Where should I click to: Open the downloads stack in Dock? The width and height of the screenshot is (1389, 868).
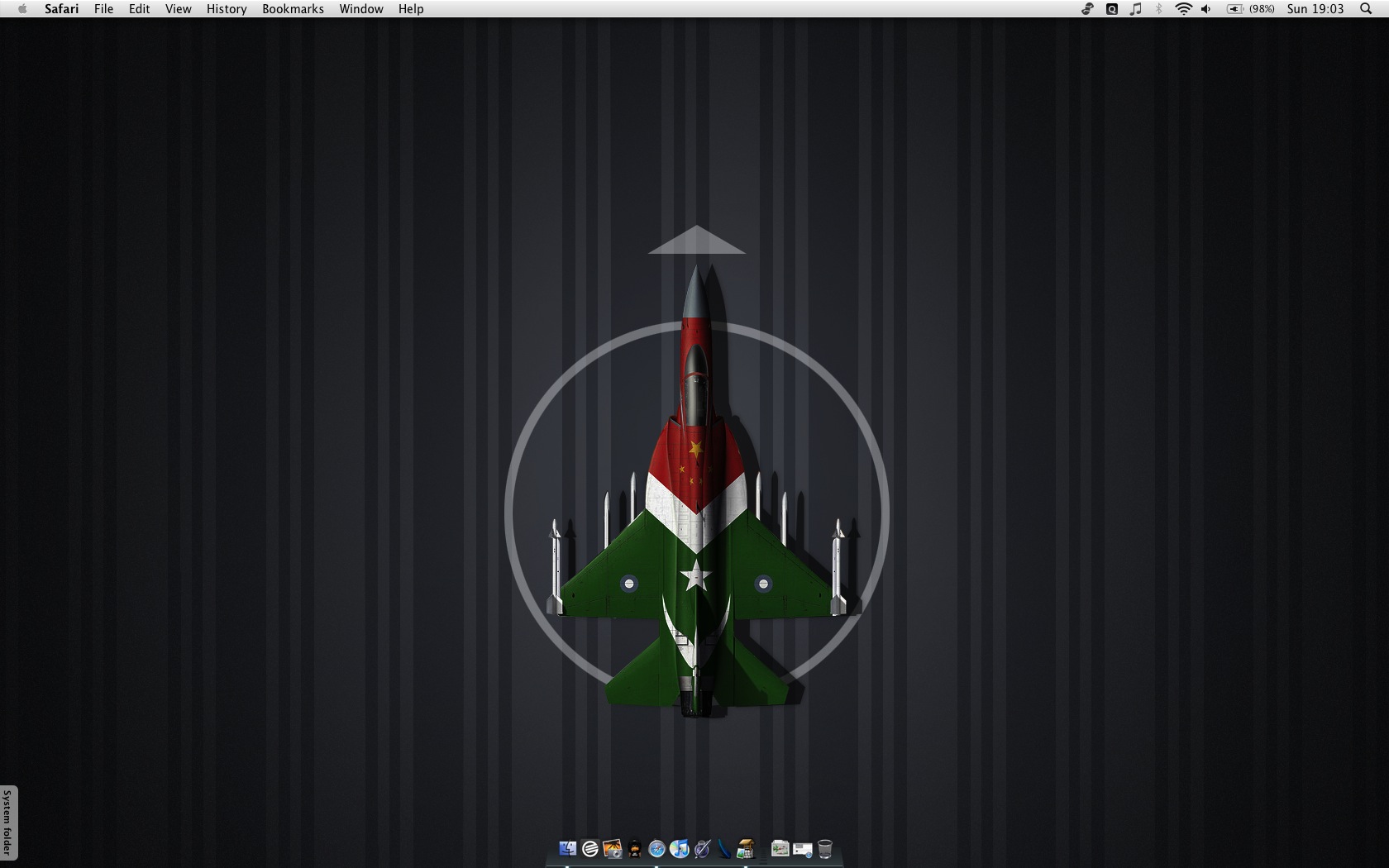click(x=802, y=850)
